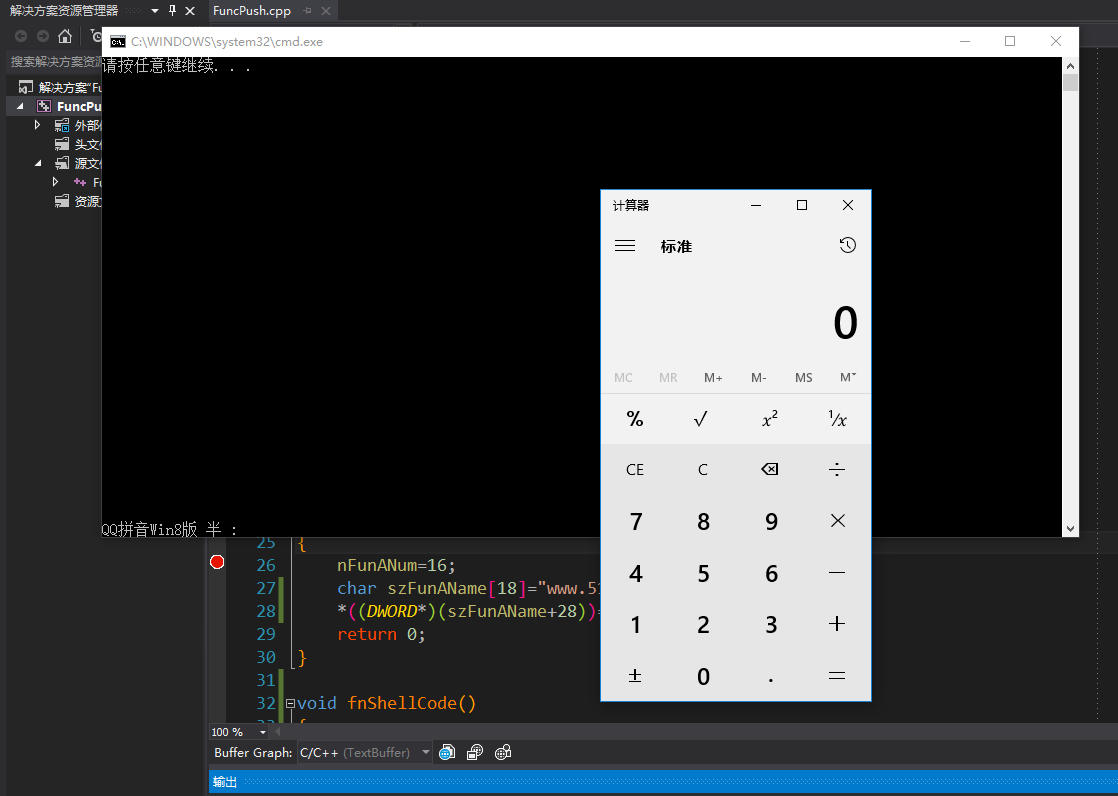Click digit 3 in Calculator

770,624
